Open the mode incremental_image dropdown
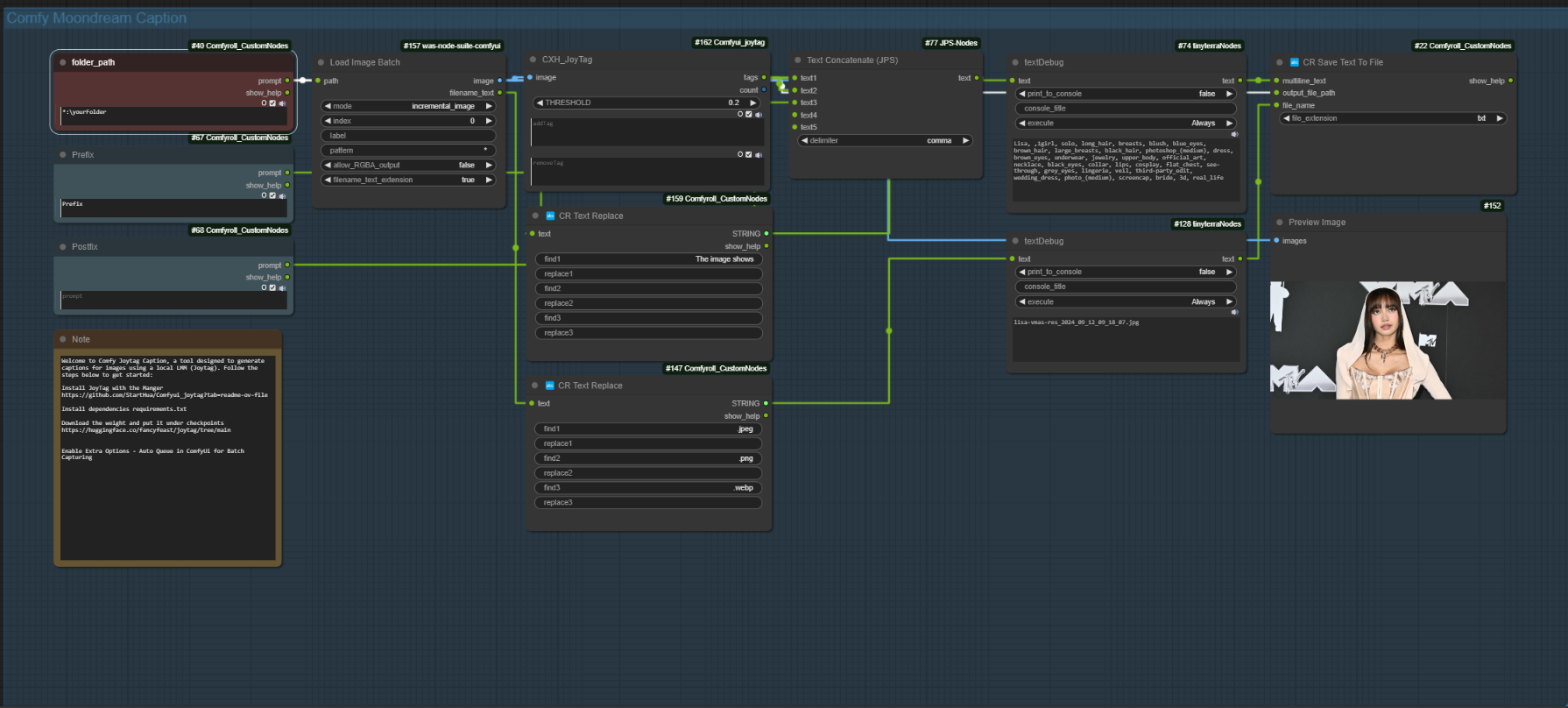Viewport: 1568px width, 708px height. [408, 106]
